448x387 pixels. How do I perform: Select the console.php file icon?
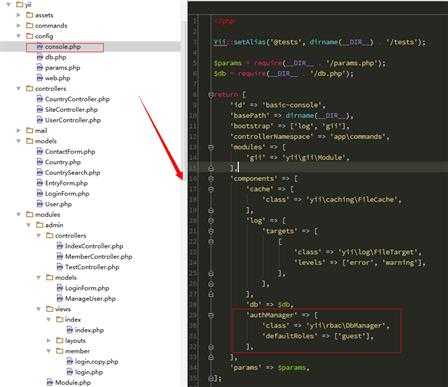click(40, 47)
